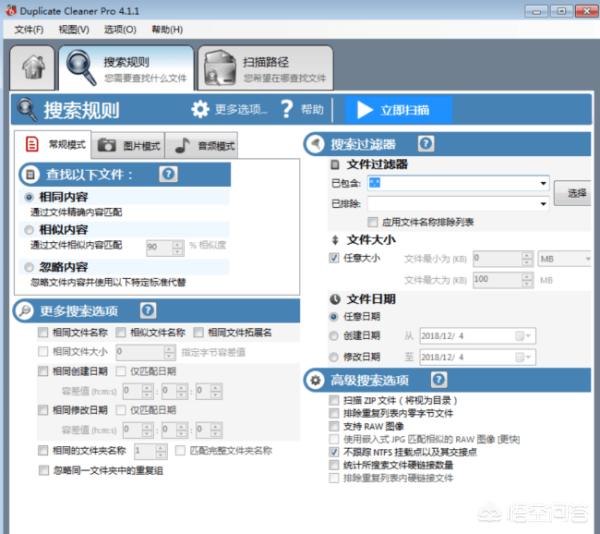600x534 pixels.
Task: Click the 更多搜索选项 magnifier icon
Action: pos(24,311)
